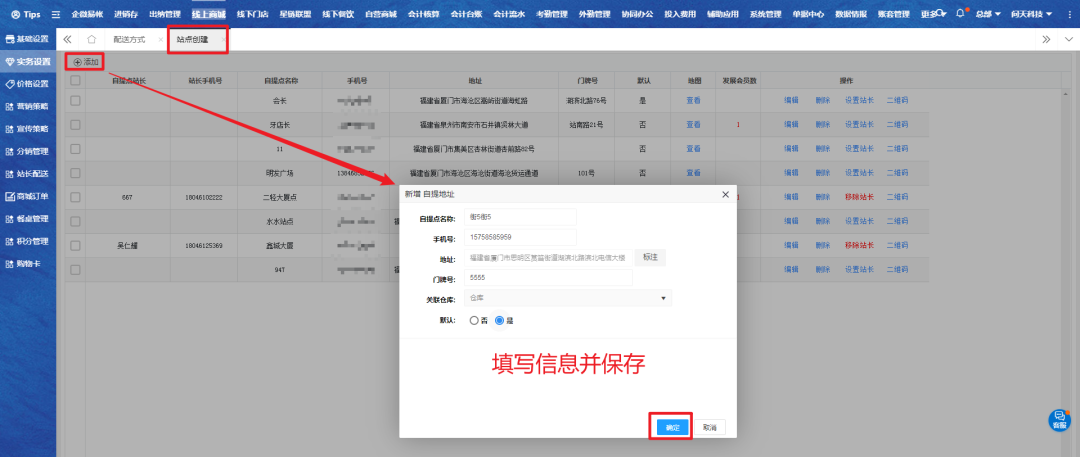The width and height of the screenshot is (1080, 457).
Task: Click the home icon in tab bar
Action: (92, 39)
